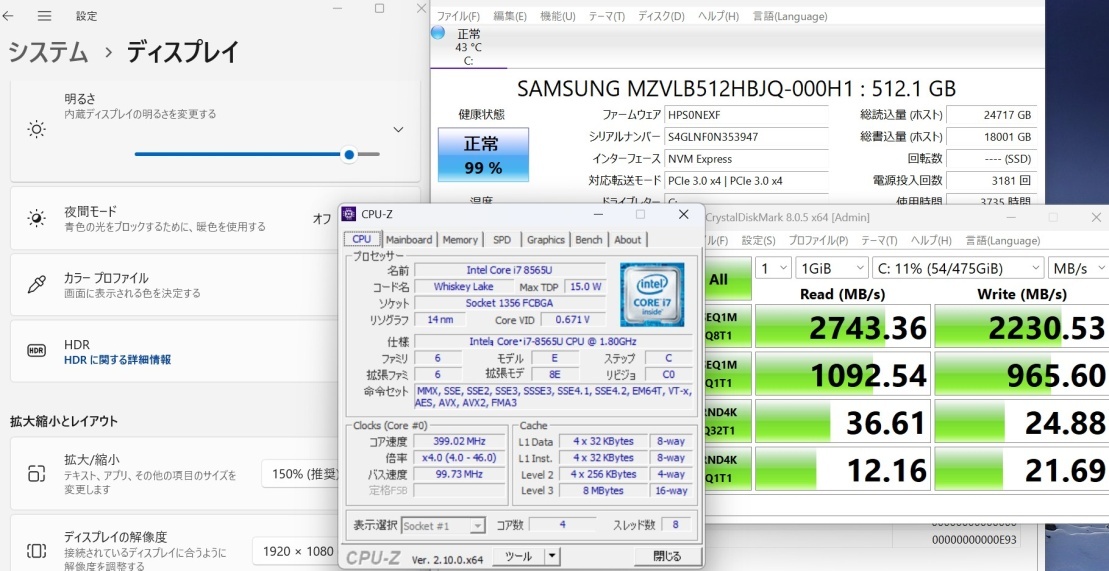This screenshot has height=571, width=1109.
Task: Open the 言語(Language) menu in CrystalDiskMark
Action: coord(1002,241)
